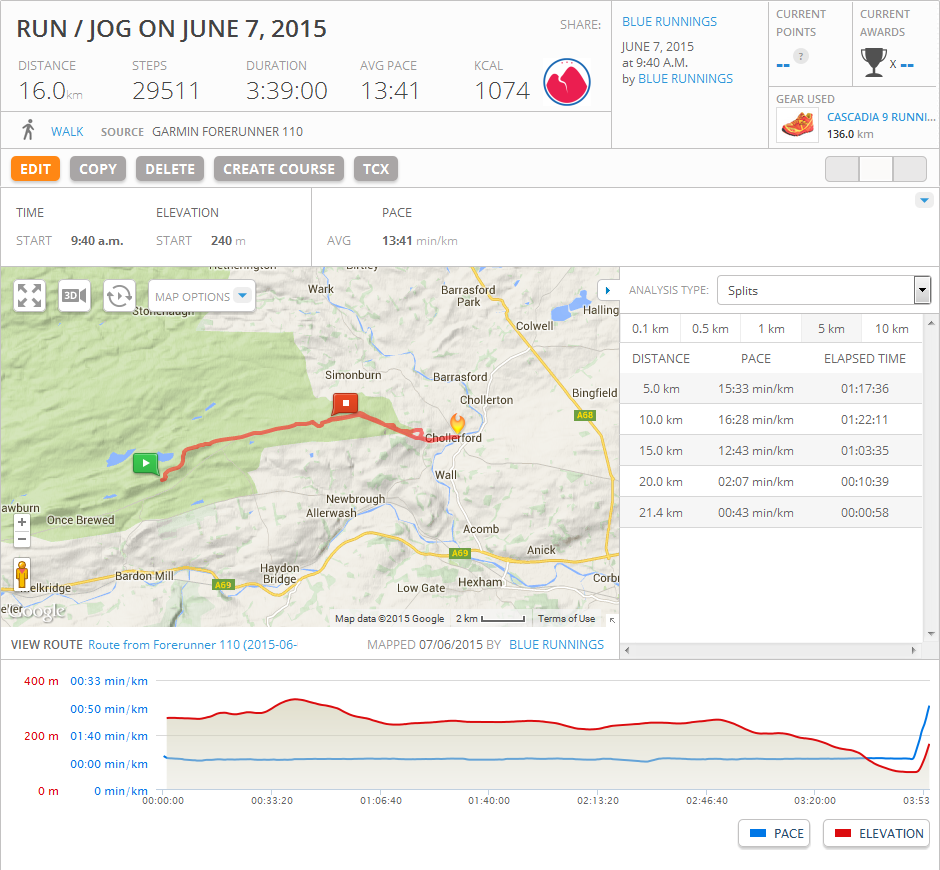The image size is (940, 870).
Task: Click the green route start marker
Action: tap(146, 462)
